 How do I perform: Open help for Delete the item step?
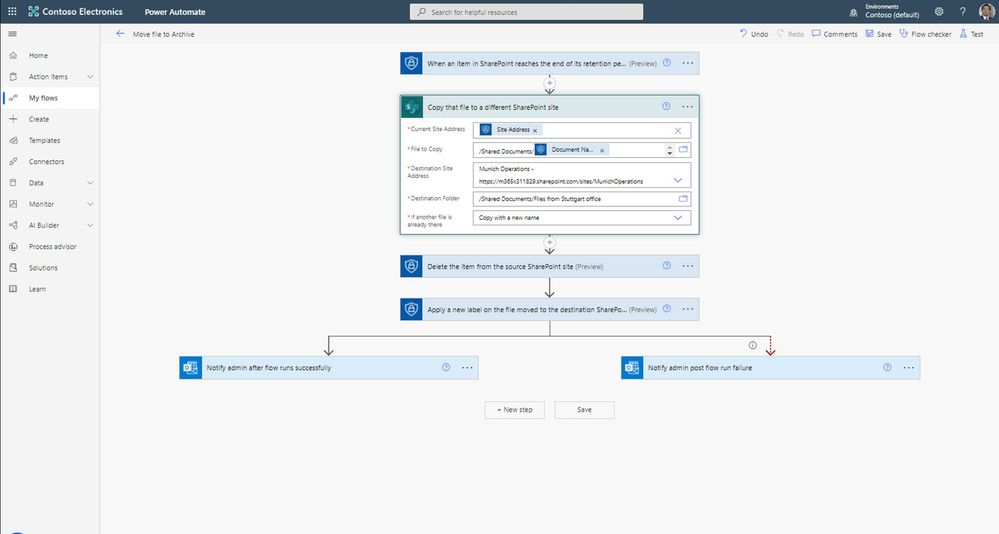tap(666, 266)
